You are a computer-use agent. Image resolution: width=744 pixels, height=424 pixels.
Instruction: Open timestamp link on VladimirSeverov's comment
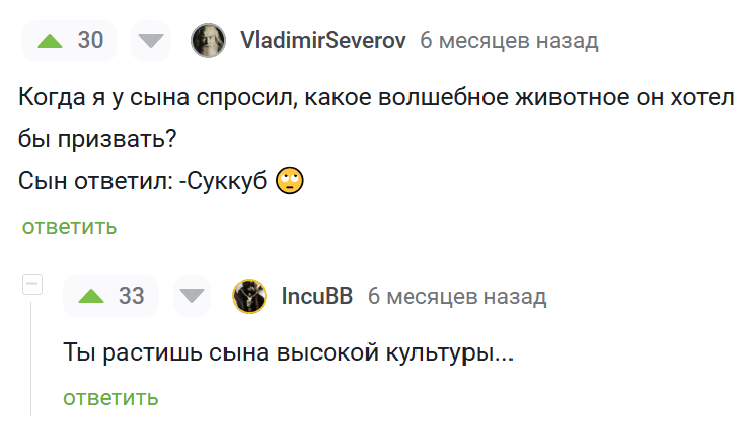tap(508, 41)
